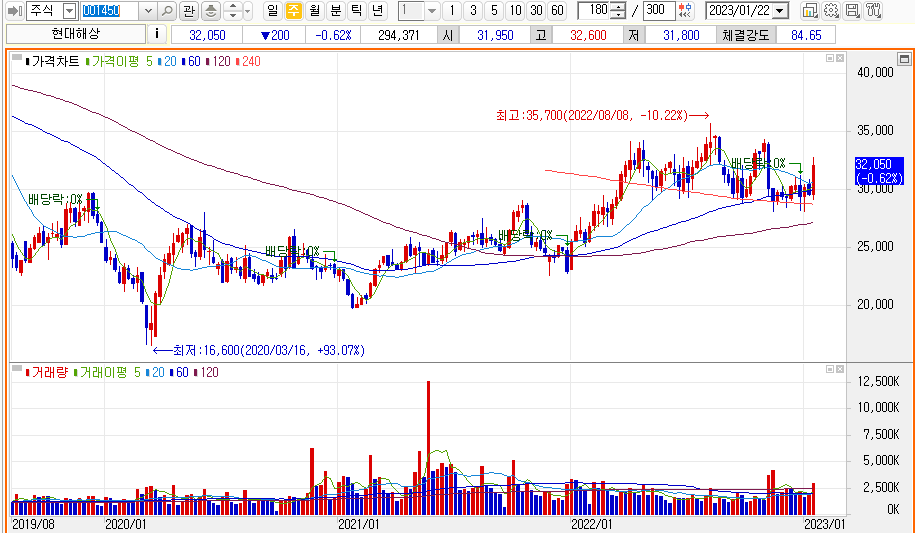This screenshot has width=915, height=533.
Task: Close the price chart panel icon
Action: 840,58
